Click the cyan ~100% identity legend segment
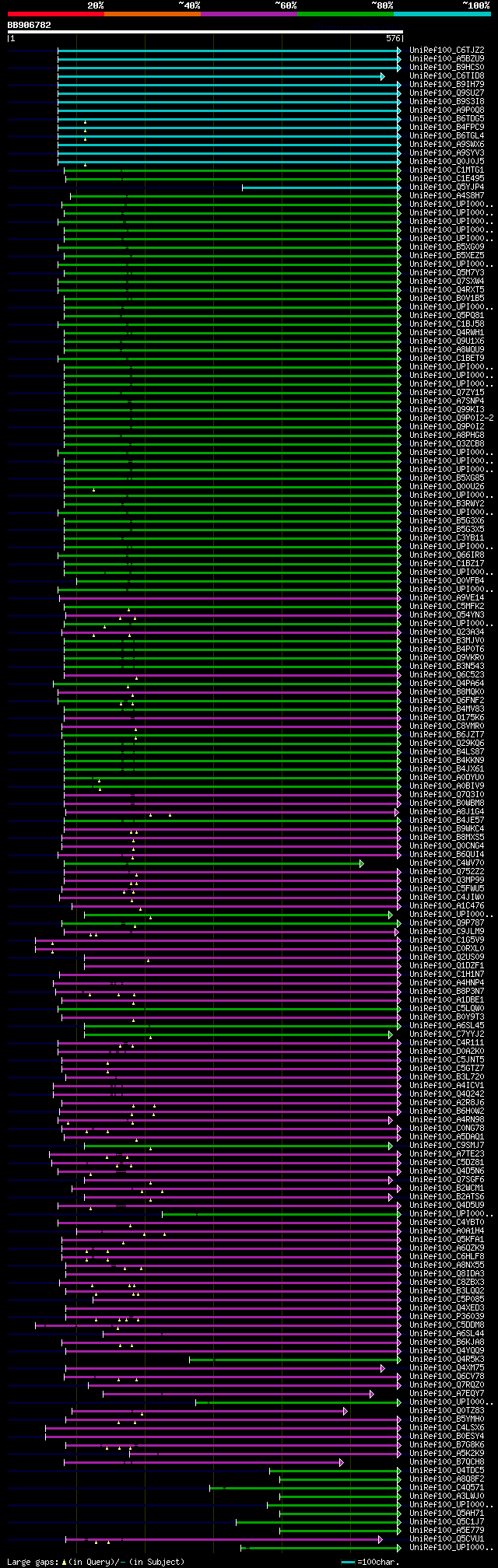Screen dimensions: 498x1568 442,14
